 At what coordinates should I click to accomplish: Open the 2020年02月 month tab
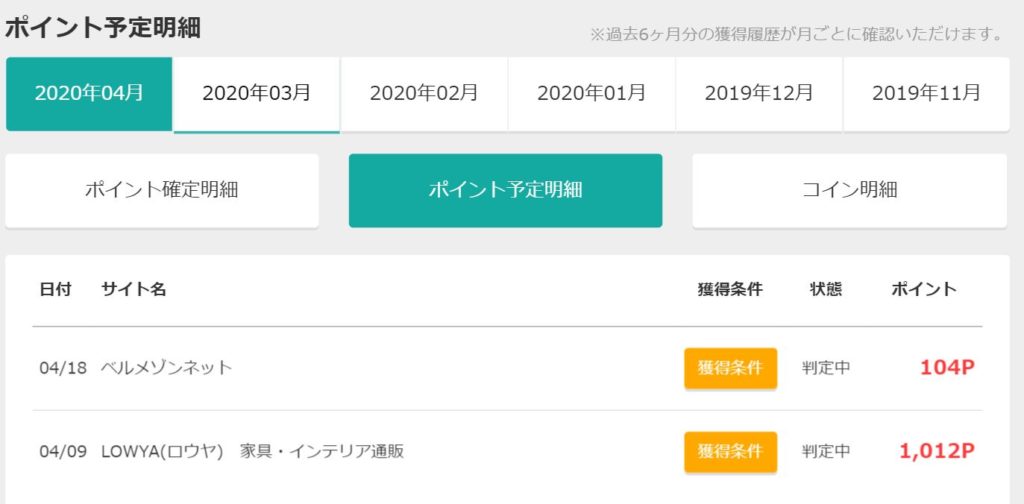424,94
